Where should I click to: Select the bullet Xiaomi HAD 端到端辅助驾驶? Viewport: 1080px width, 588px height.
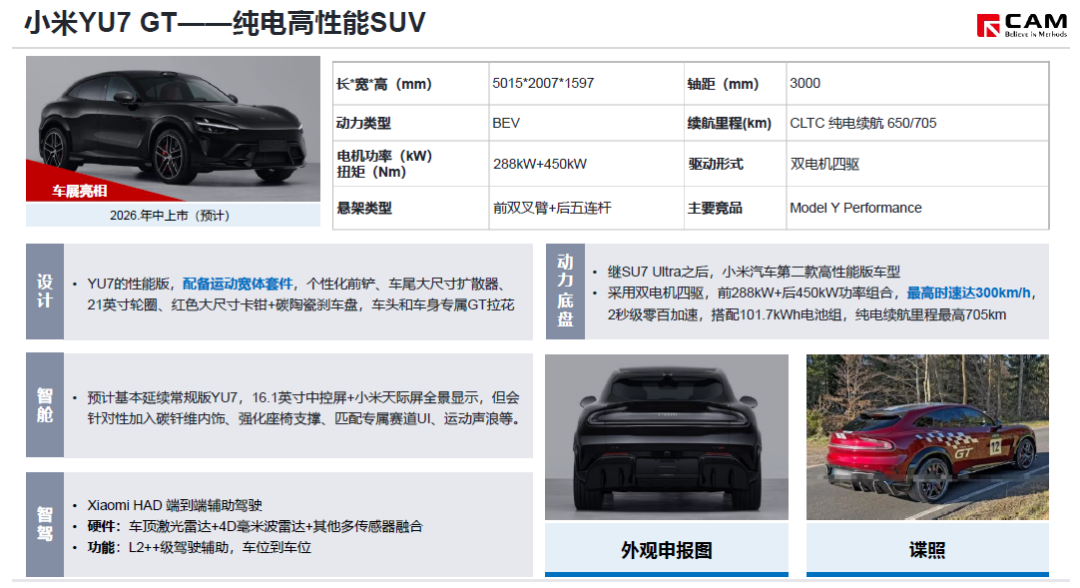(x=174, y=505)
